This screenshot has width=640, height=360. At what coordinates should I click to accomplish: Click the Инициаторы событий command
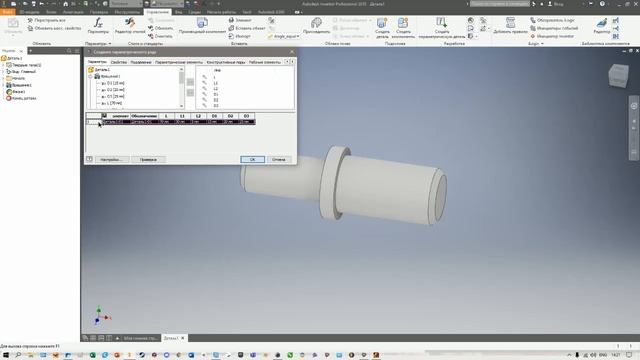click(x=554, y=28)
